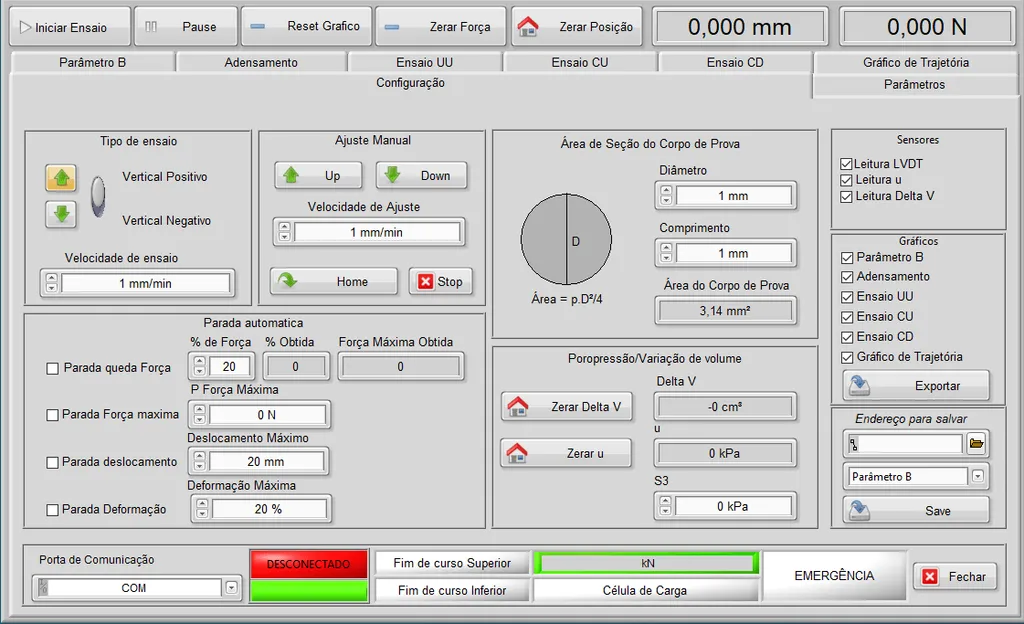
Task: Click Reset Grafico button
Action: click(306, 27)
